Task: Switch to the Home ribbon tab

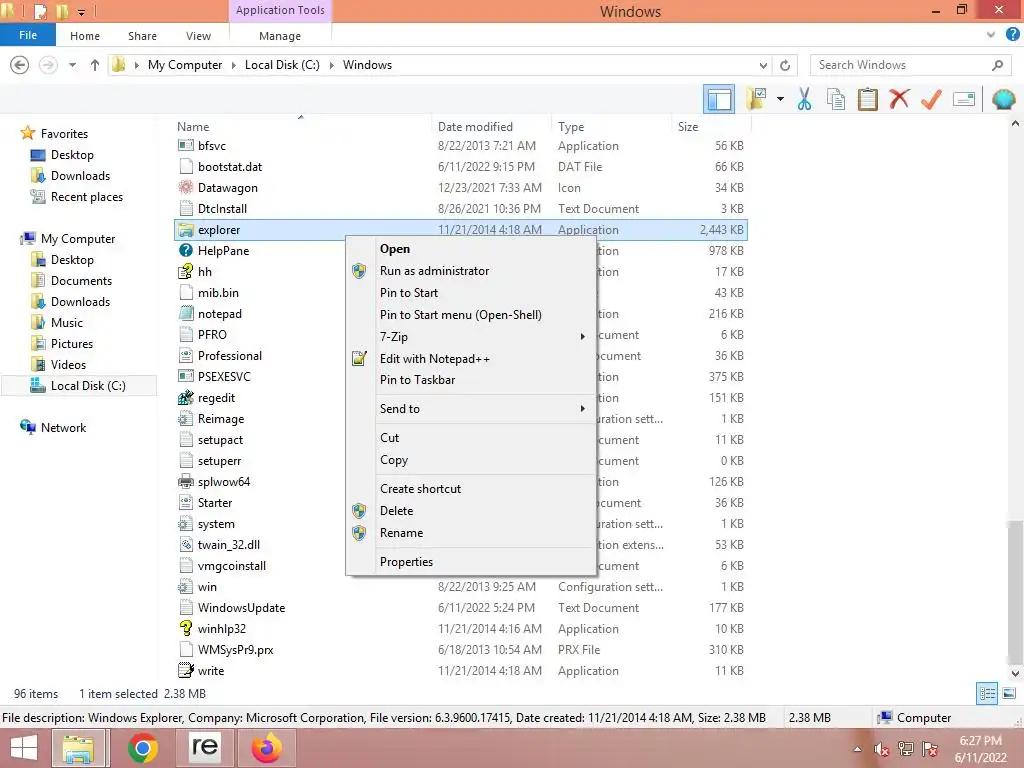Action: (85, 36)
